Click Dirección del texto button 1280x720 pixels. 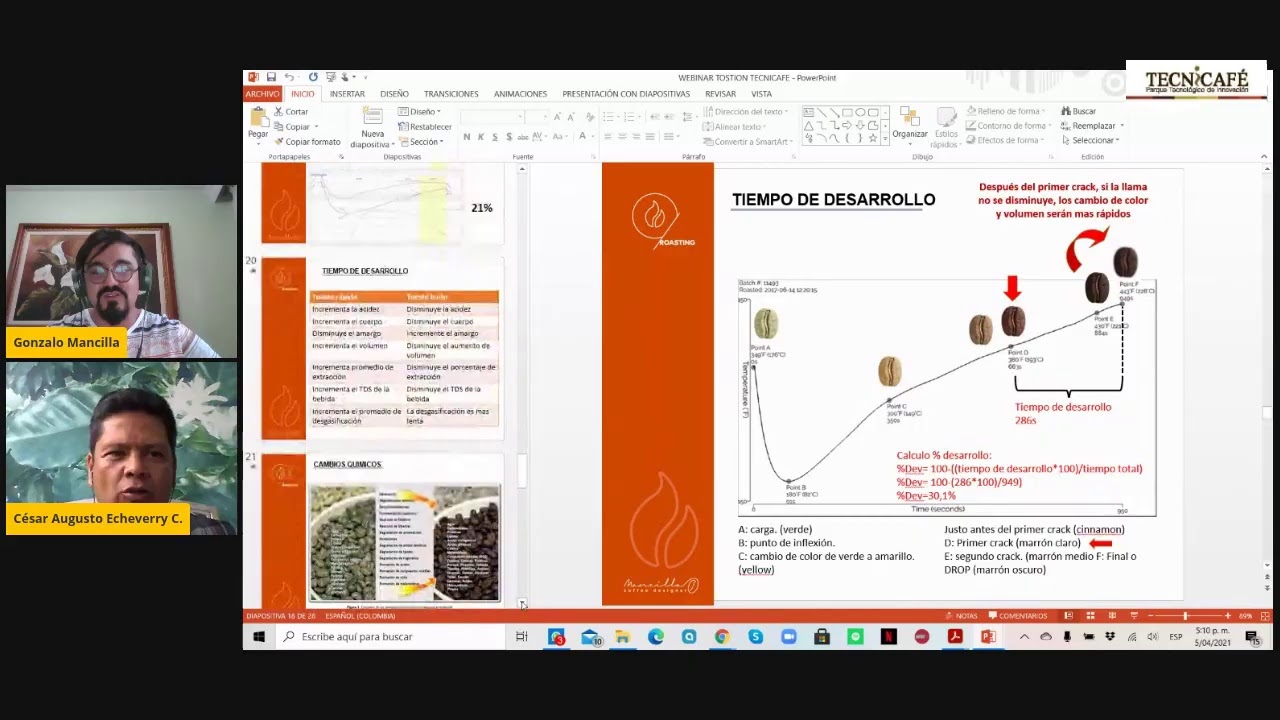[745, 112]
